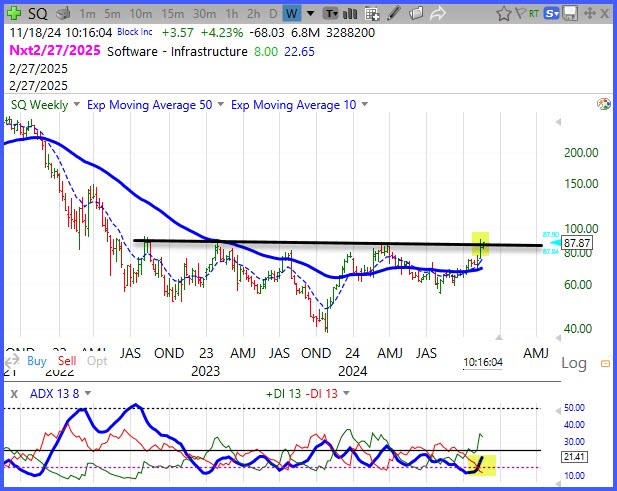
Task: Click the notes pages icon
Action: (x=416, y=14)
